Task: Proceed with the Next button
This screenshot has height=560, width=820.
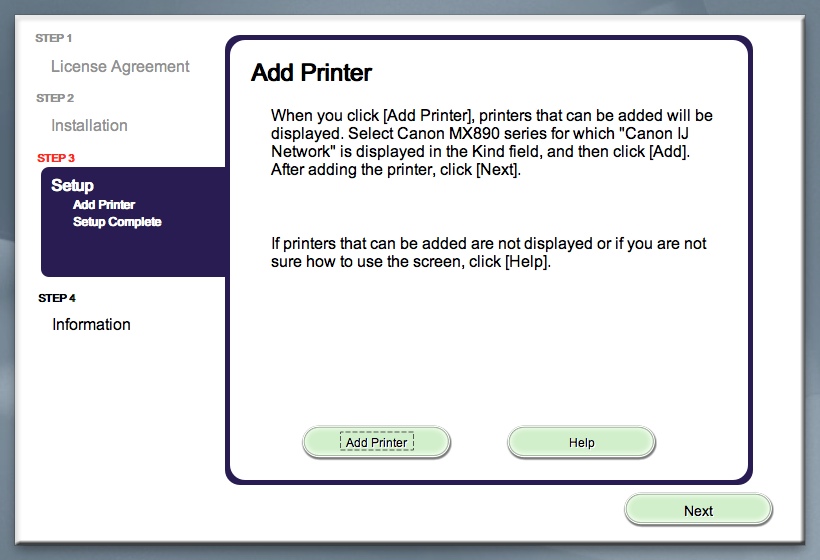Action: click(x=698, y=510)
